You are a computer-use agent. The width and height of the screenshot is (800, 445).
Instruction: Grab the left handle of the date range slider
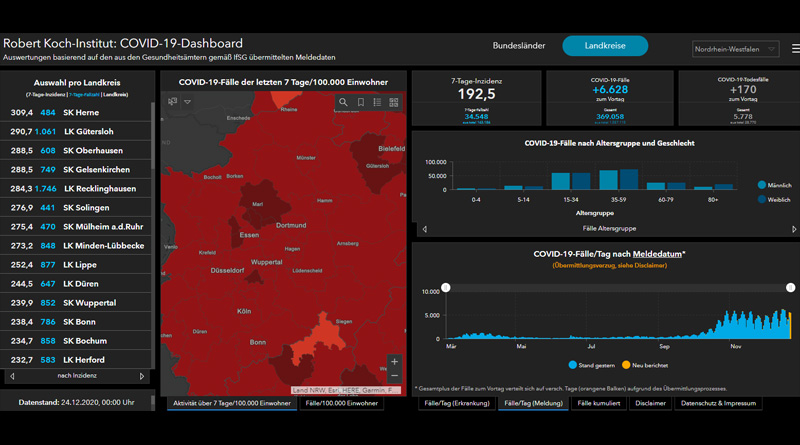(x=446, y=288)
